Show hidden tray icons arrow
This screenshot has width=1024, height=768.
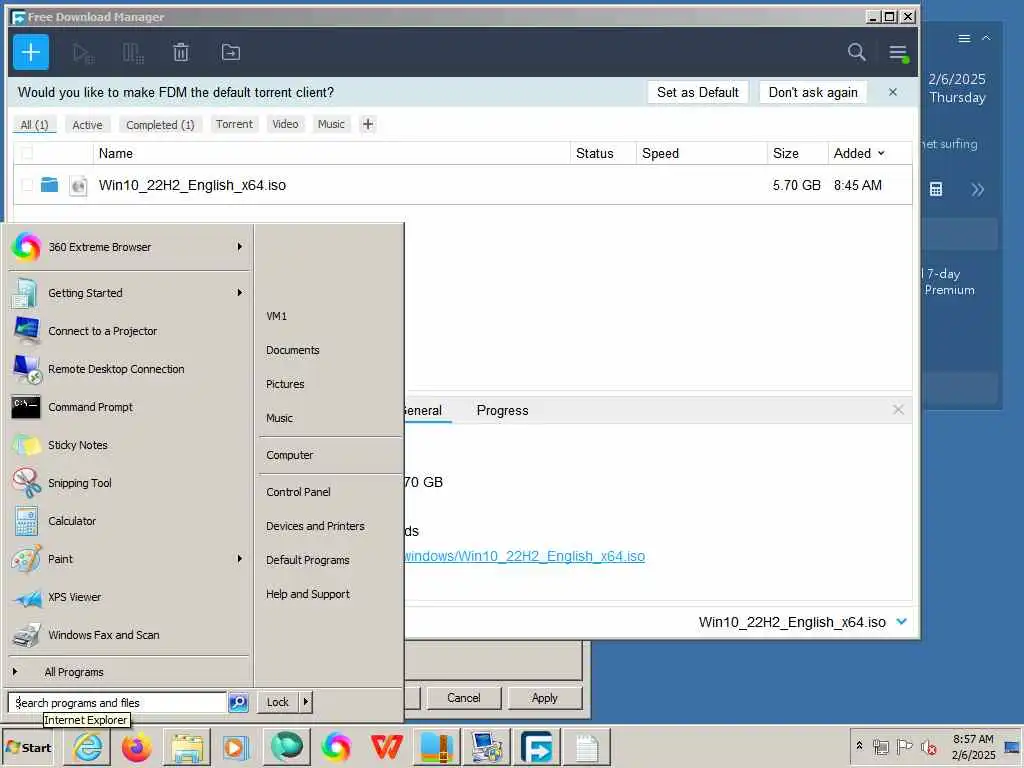click(x=859, y=745)
